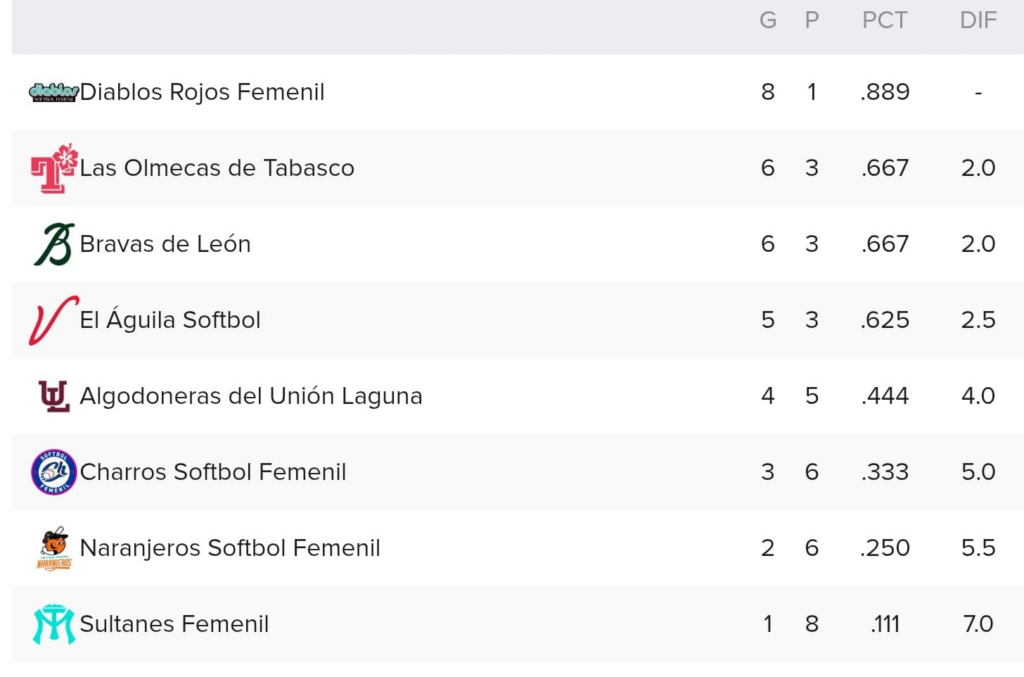This screenshot has height=677, width=1024.
Task: Click the Bravas de León B logo
Action: tap(53, 244)
